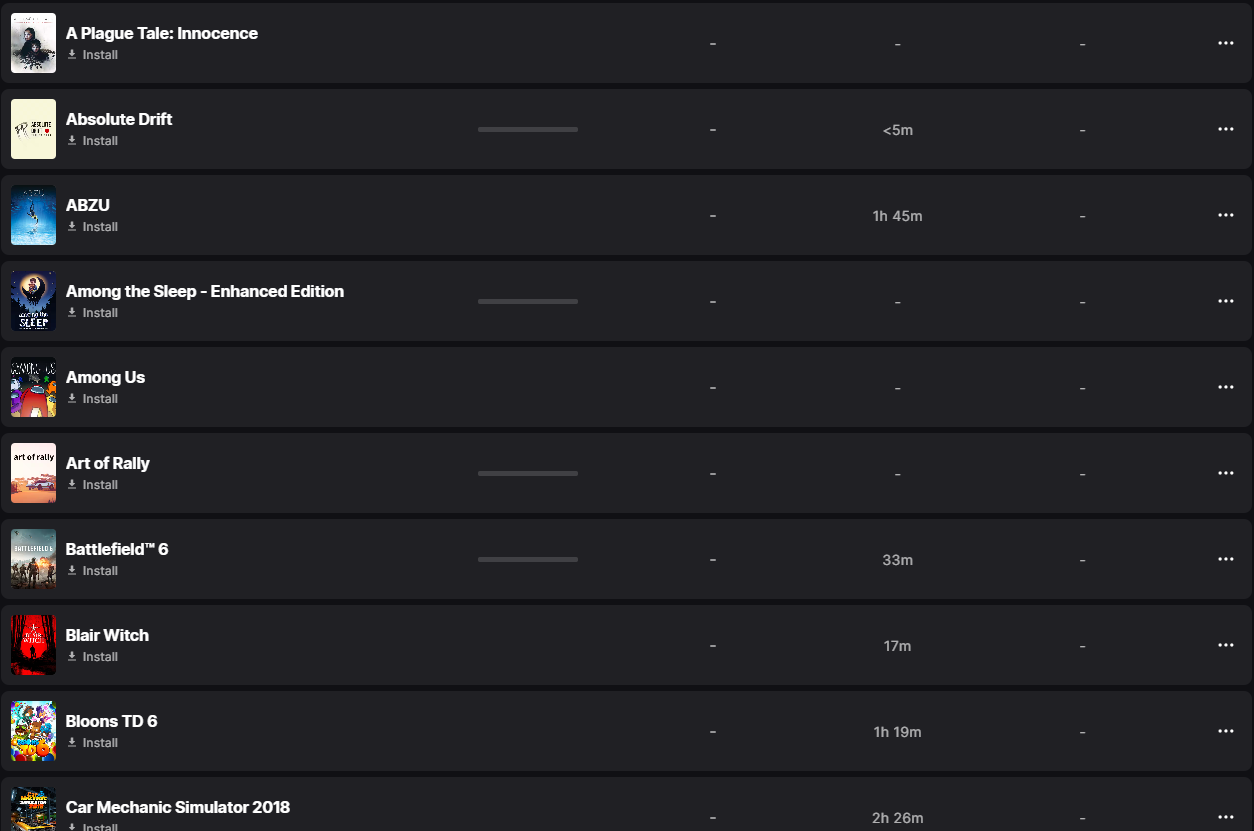This screenshot has height=831, width=1254.
Task: Click Battlefield 6 cover thumbnail
Action: pyautogui.click(x=33, y=559)
